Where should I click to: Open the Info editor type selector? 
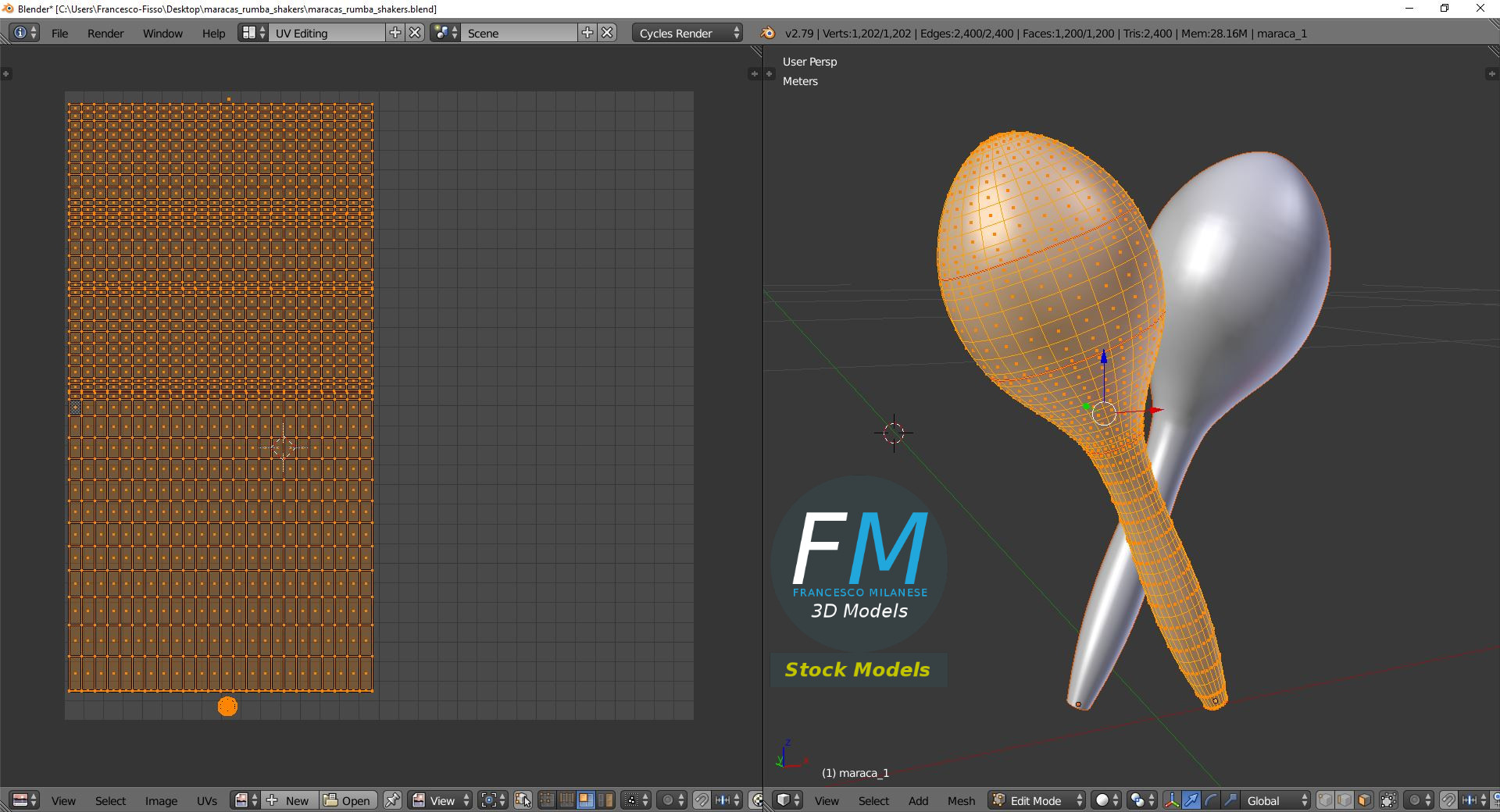tap(24, 33)
